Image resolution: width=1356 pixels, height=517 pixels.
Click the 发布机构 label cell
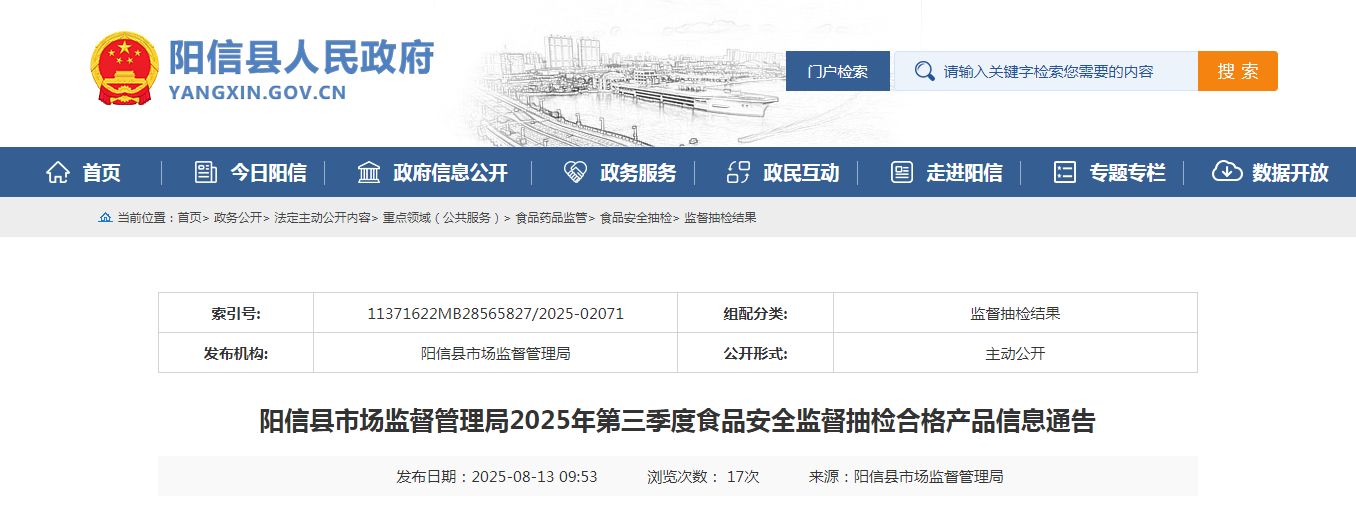point(236,353)
